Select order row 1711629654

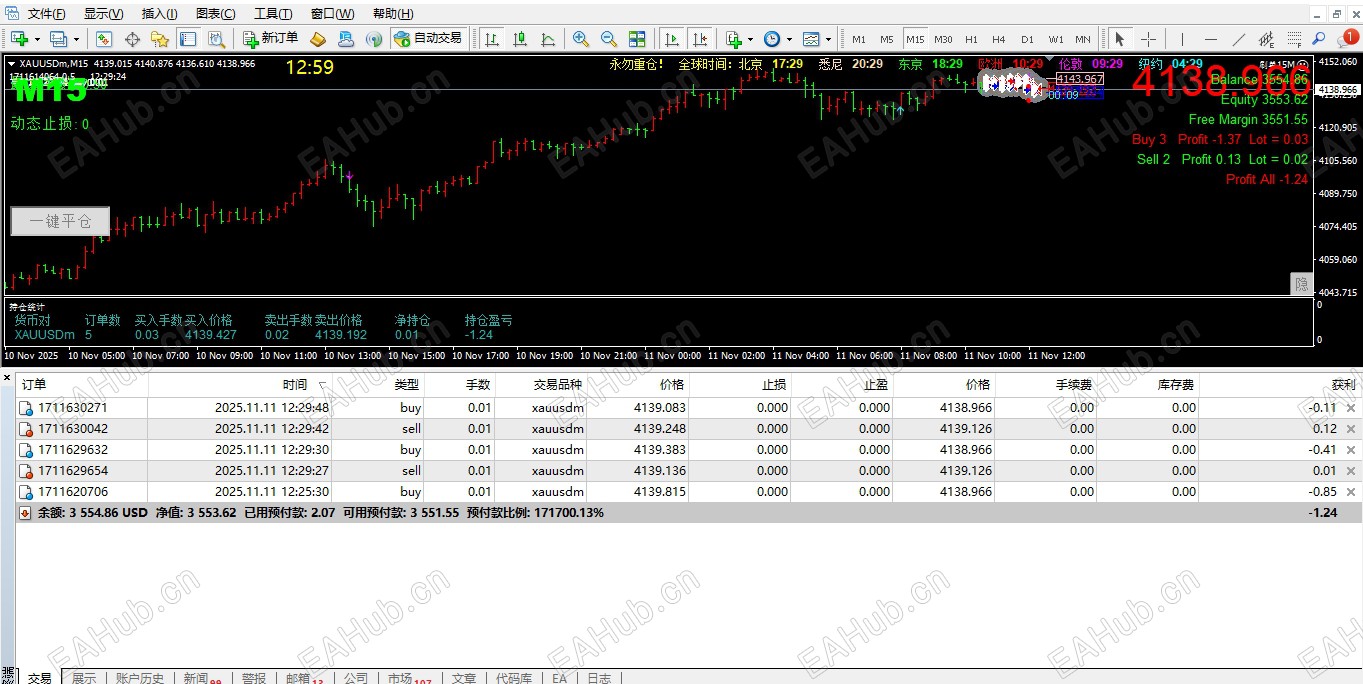point(688,471)
